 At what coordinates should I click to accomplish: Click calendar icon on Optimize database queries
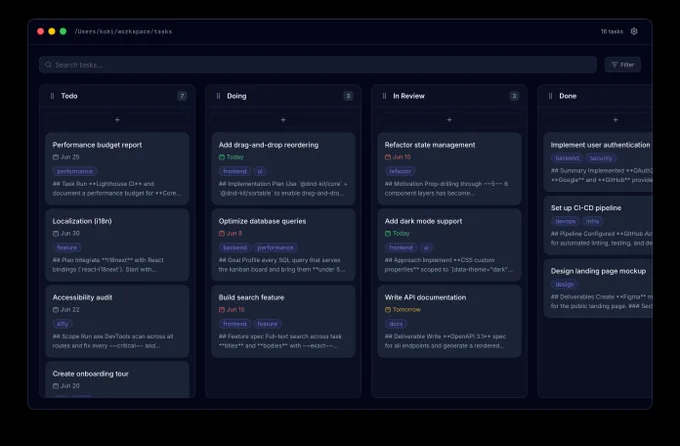click(x=222, y=233)
